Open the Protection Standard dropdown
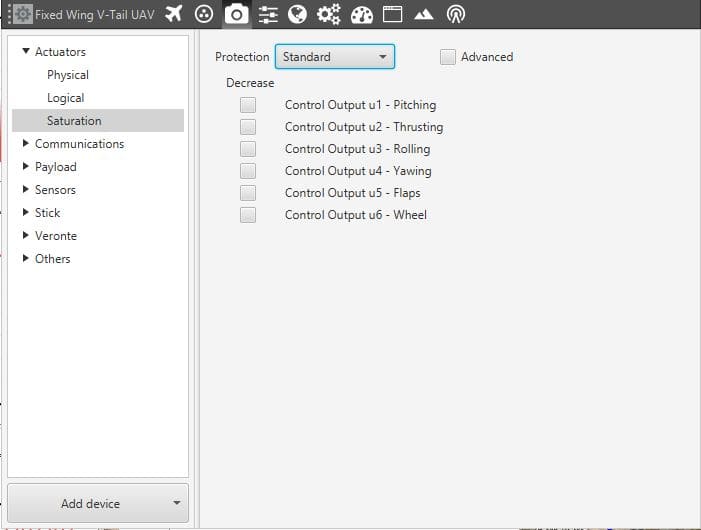Image resolution: width=701 pixels, height=530 pixels. (x=334, y=57)
